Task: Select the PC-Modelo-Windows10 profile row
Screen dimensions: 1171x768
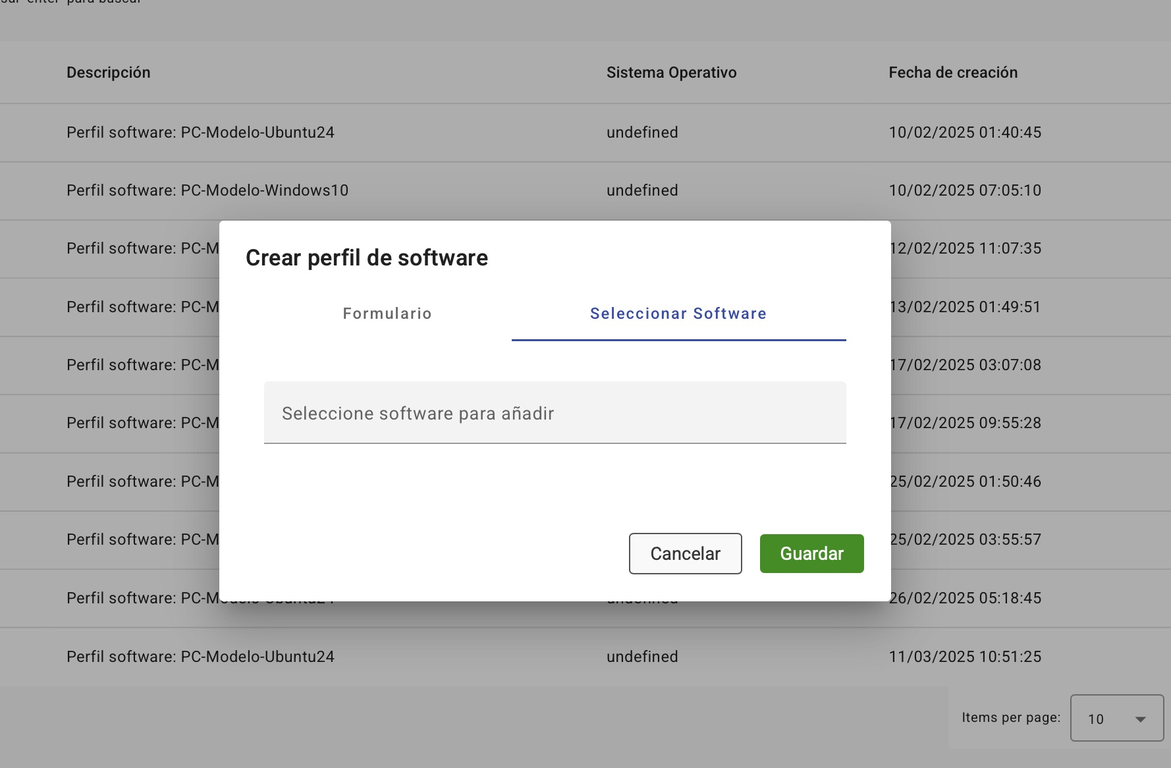Action: pos(207,190)
